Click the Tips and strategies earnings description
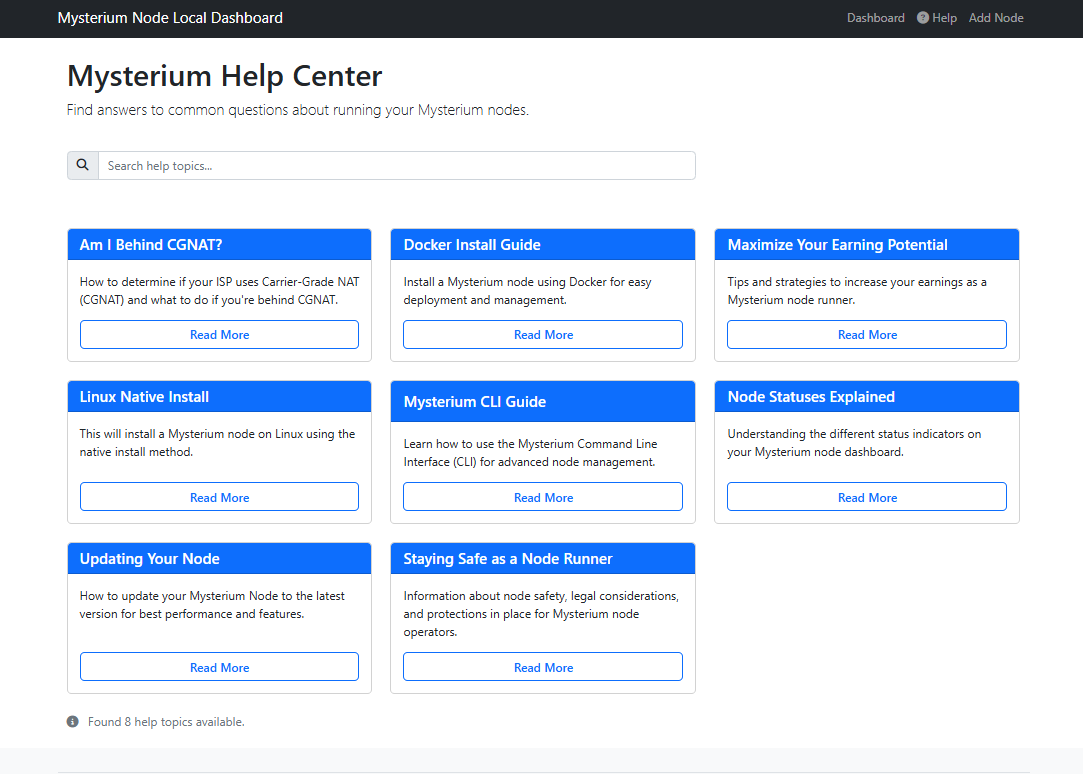Image resolution: width=1083 pixels, height=774 pixels. [856, 291]
